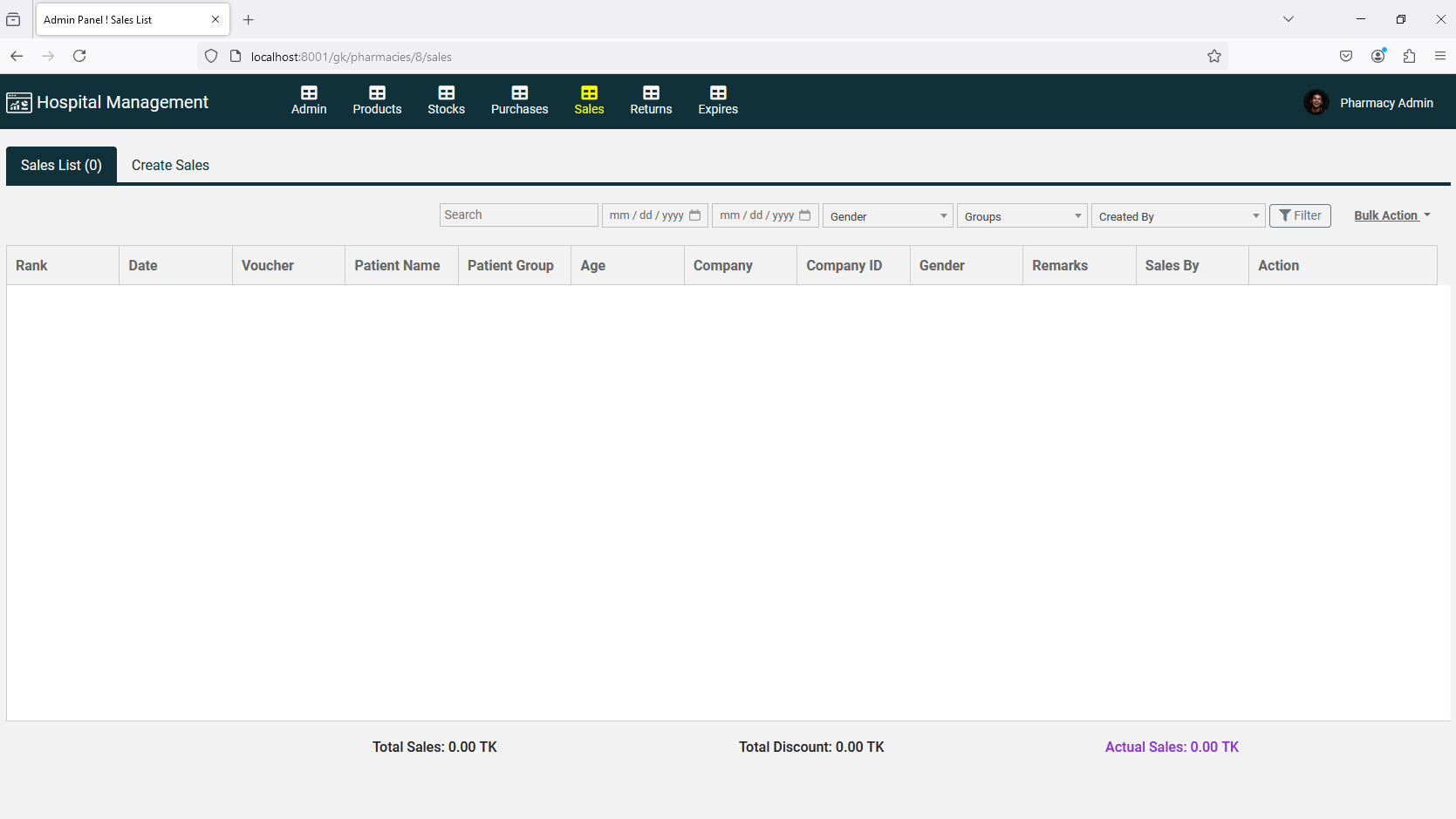Screen dimensions: 1456x819
Task: Click the tracking protection shield icon
Action: (211, 56)
